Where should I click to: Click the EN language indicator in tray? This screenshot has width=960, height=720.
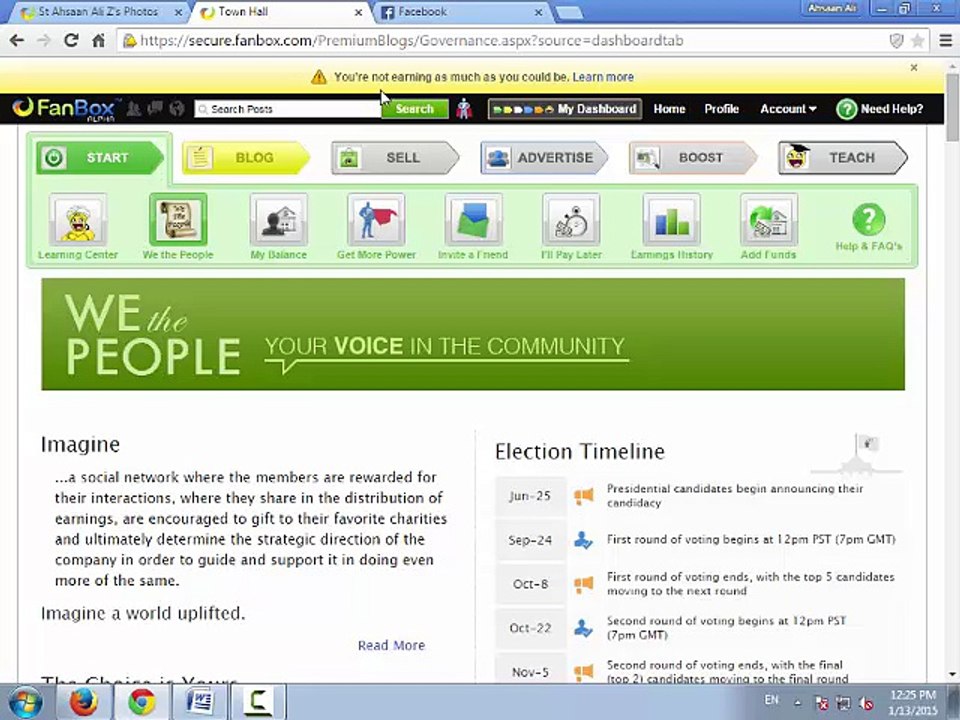(771, 699)
